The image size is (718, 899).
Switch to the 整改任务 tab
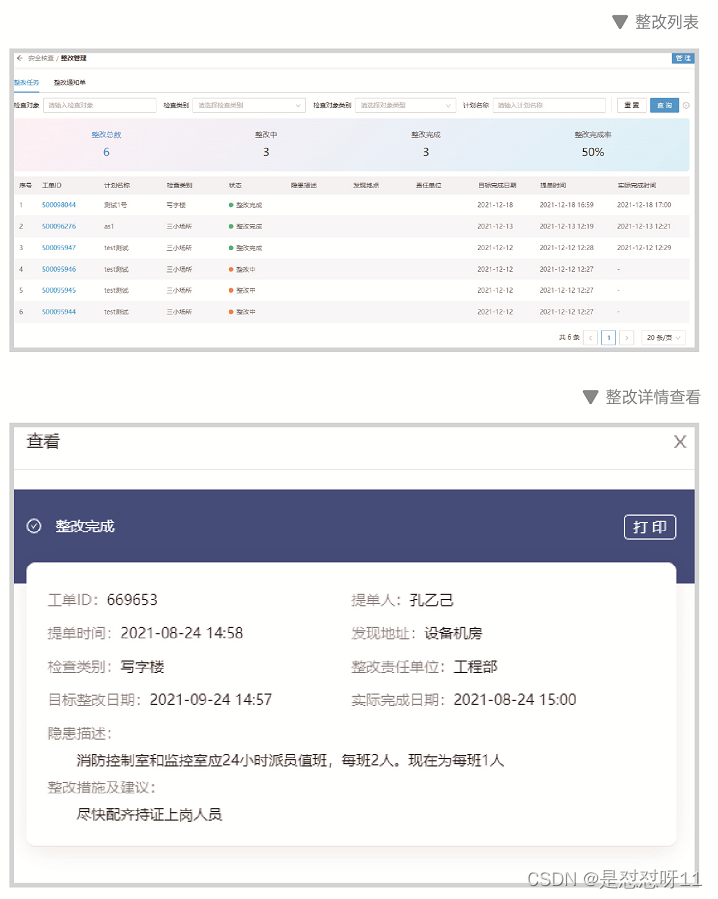click(26, 83)
